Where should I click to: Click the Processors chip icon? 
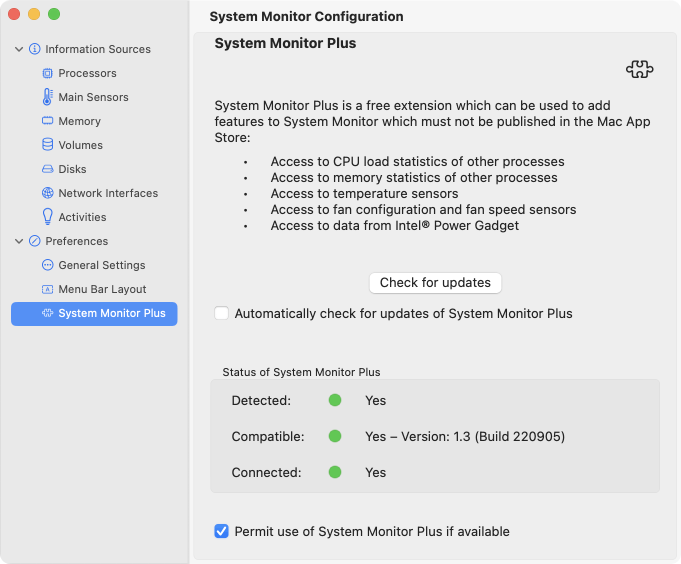47,73
